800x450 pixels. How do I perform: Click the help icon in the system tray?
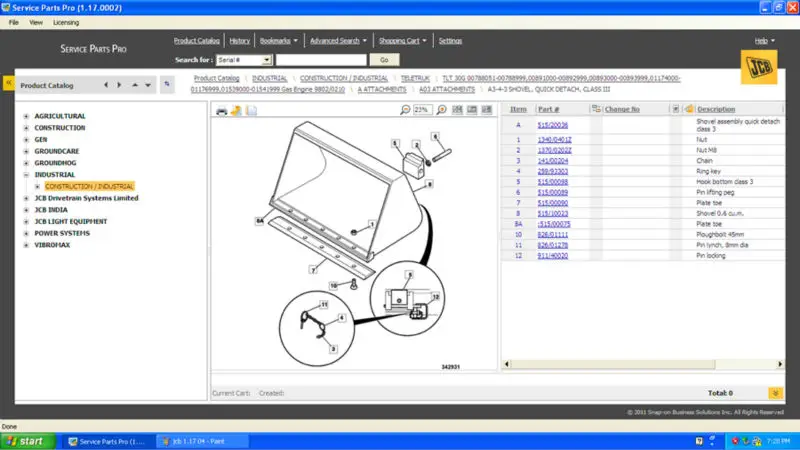(699, 441)
